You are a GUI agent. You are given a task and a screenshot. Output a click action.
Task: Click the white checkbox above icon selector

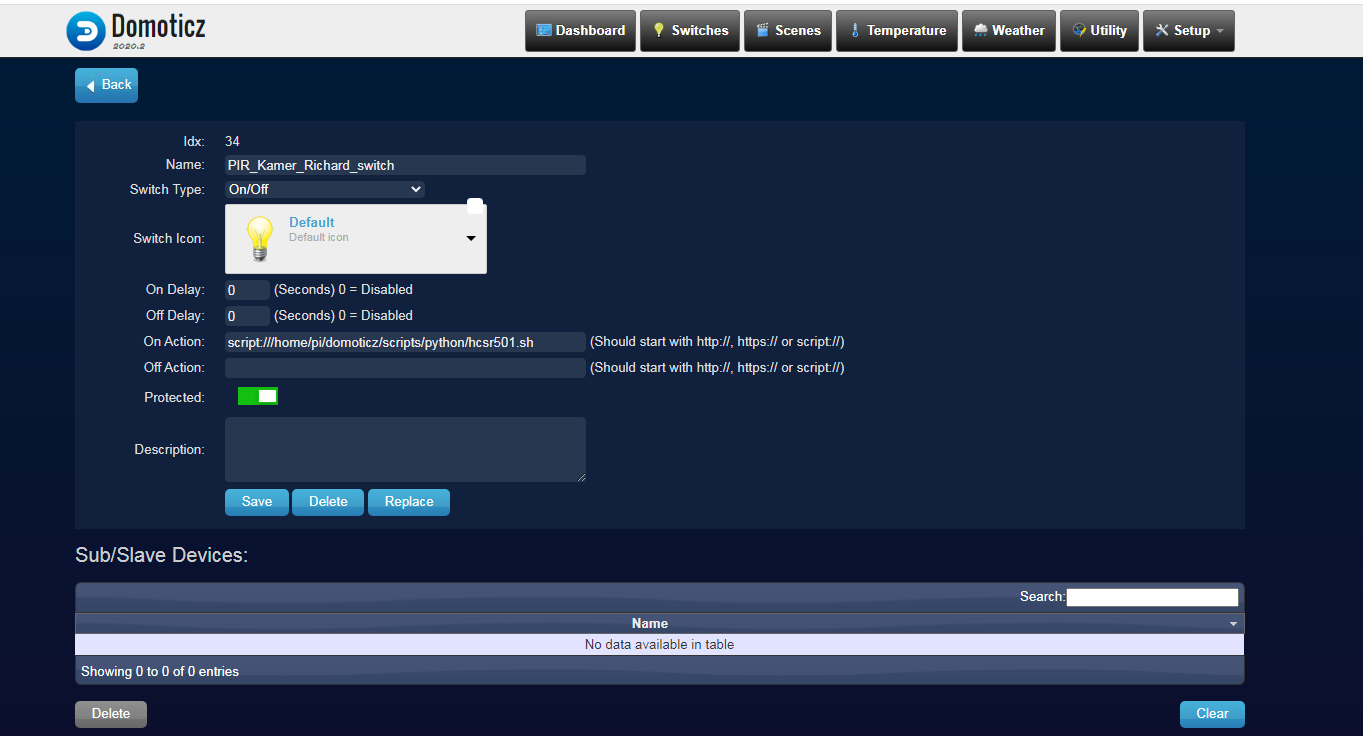click(x=475, y=206)
